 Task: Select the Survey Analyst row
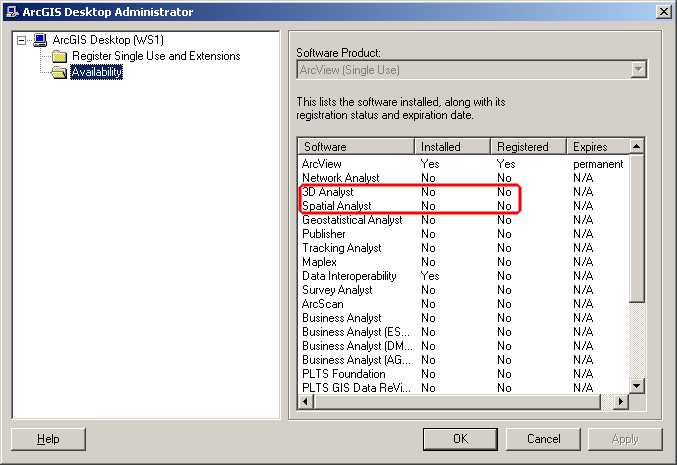coord(464,290)
